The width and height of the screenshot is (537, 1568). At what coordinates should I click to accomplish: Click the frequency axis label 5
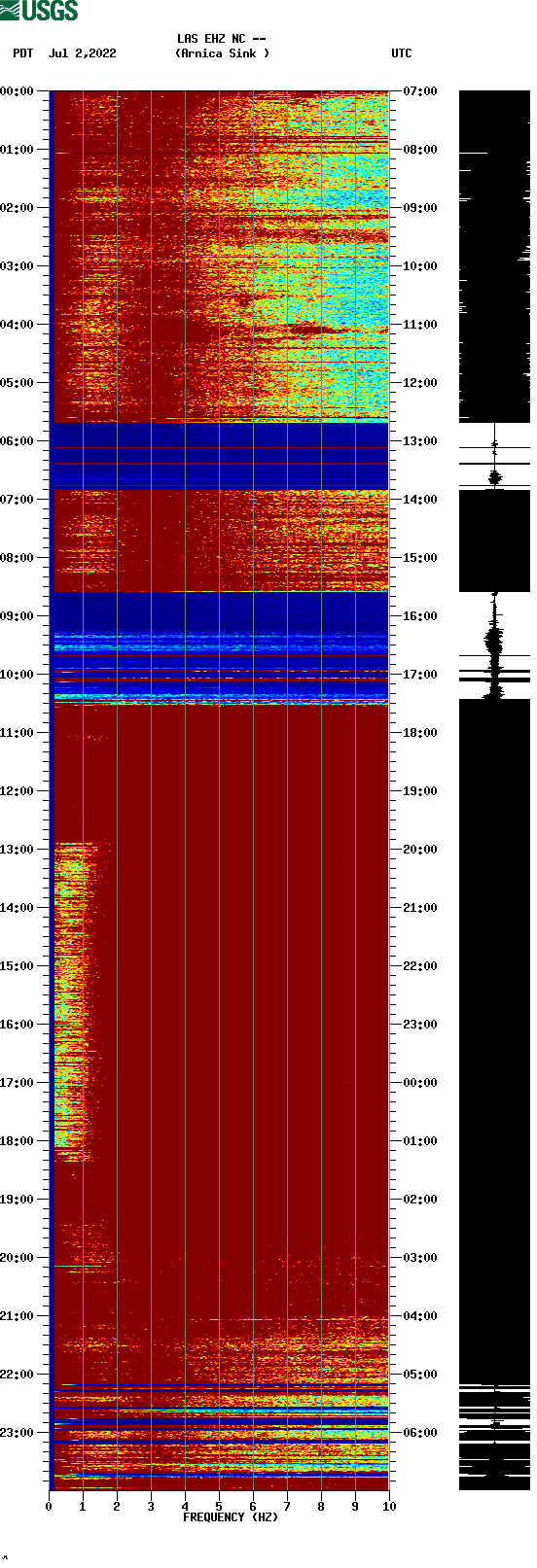coord(219,1507)
